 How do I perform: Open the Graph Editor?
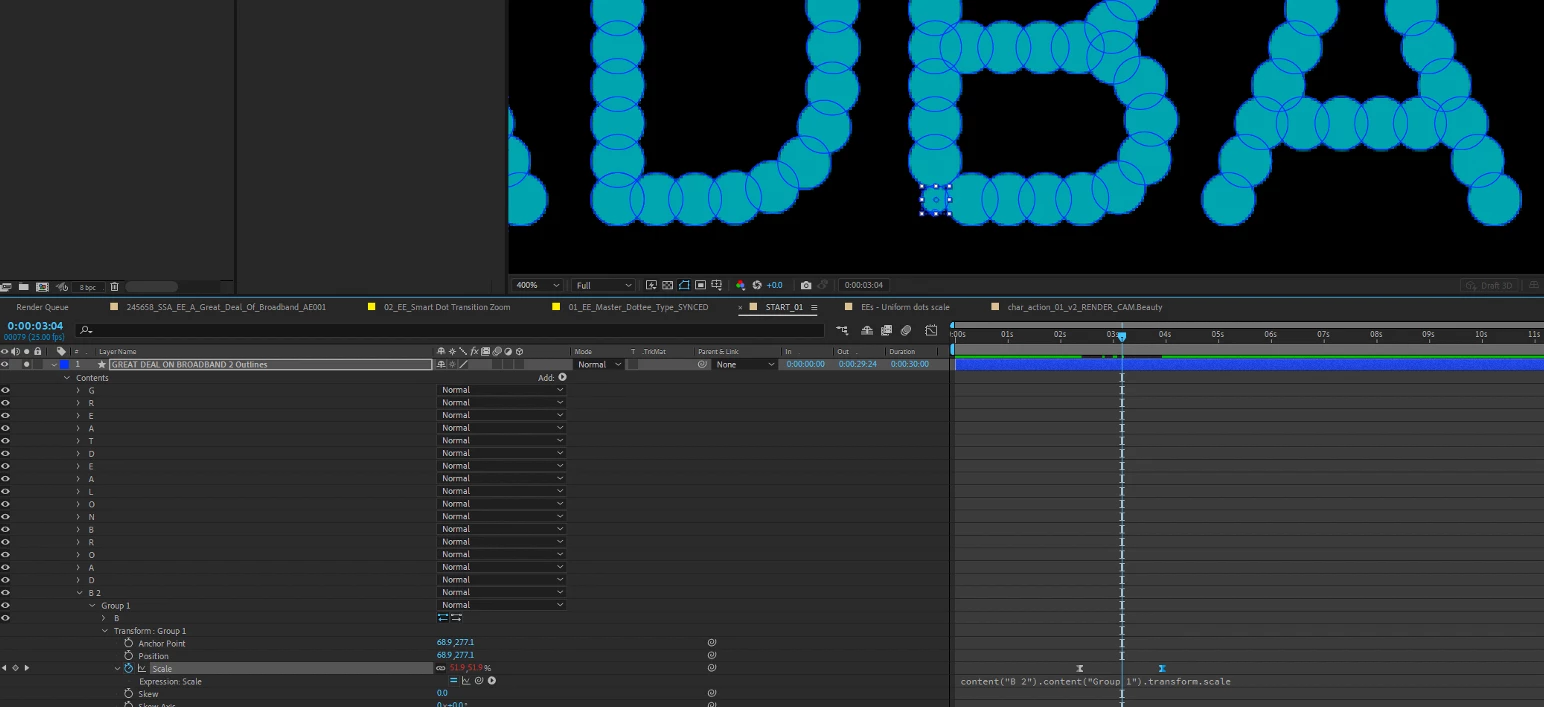pyautogui.click(x=931, y=330)
